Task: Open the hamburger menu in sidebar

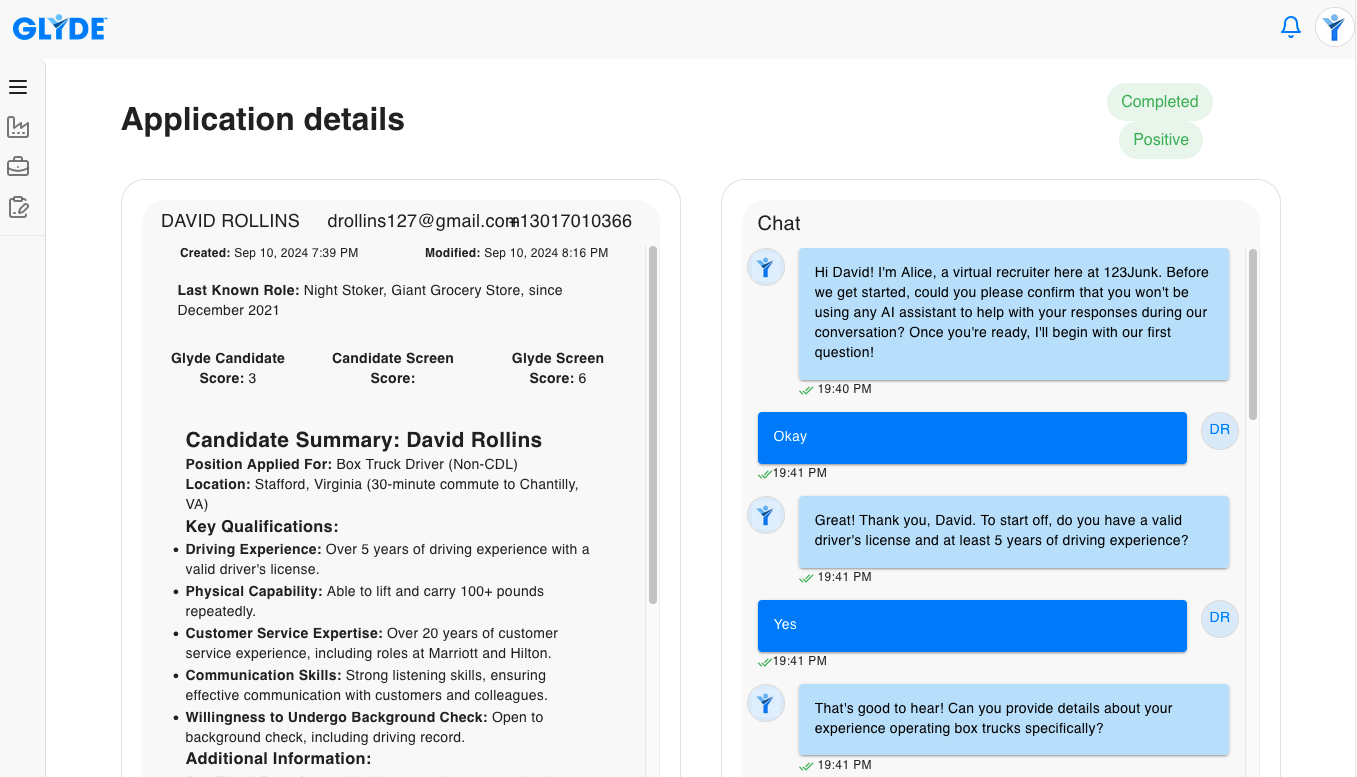Action: click(18, 87)
